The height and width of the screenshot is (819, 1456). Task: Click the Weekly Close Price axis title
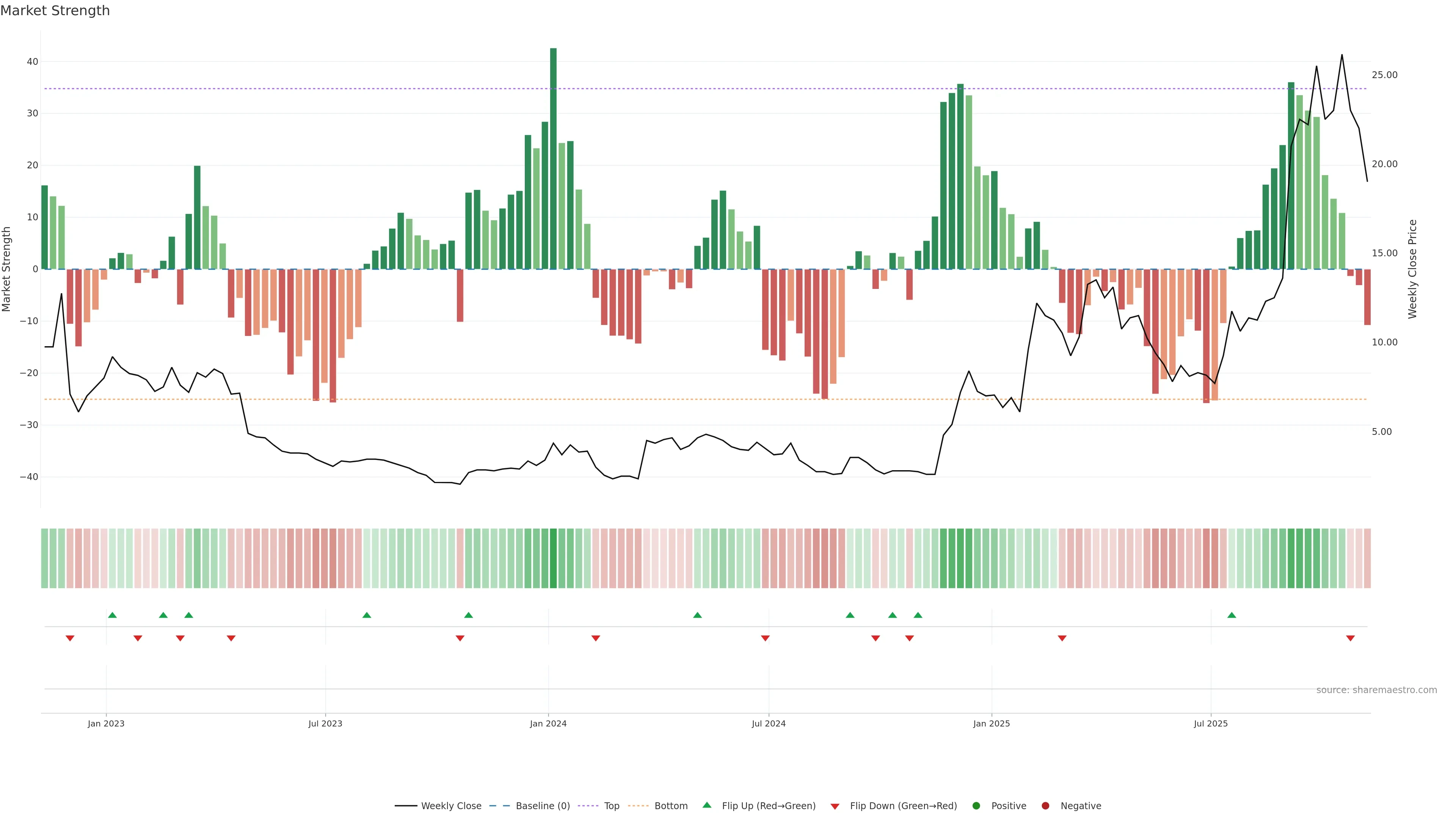click(1412, 269)
